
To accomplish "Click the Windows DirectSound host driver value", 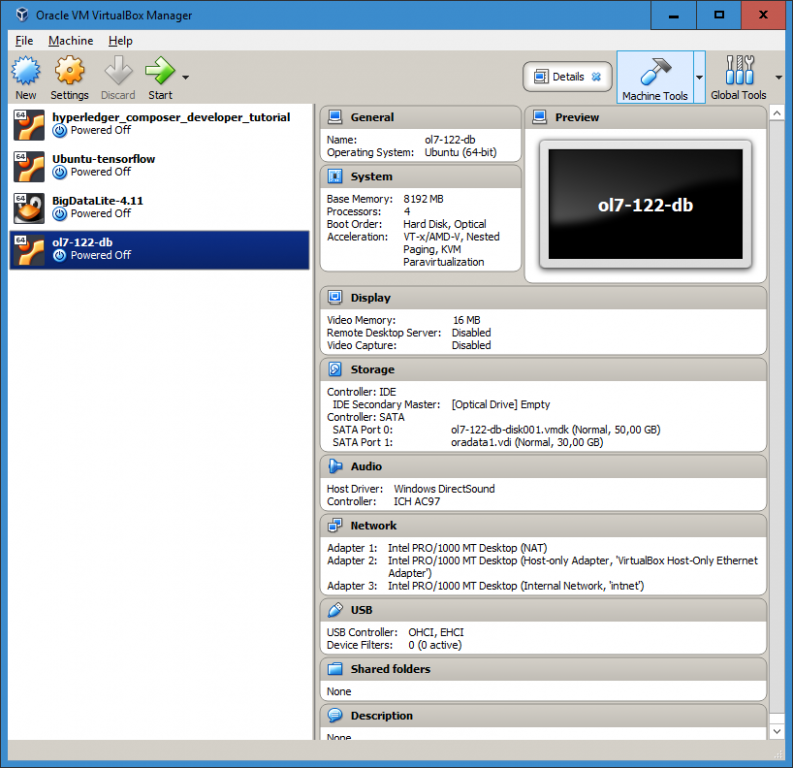I will pyautogui.click(x=444, y=489).
